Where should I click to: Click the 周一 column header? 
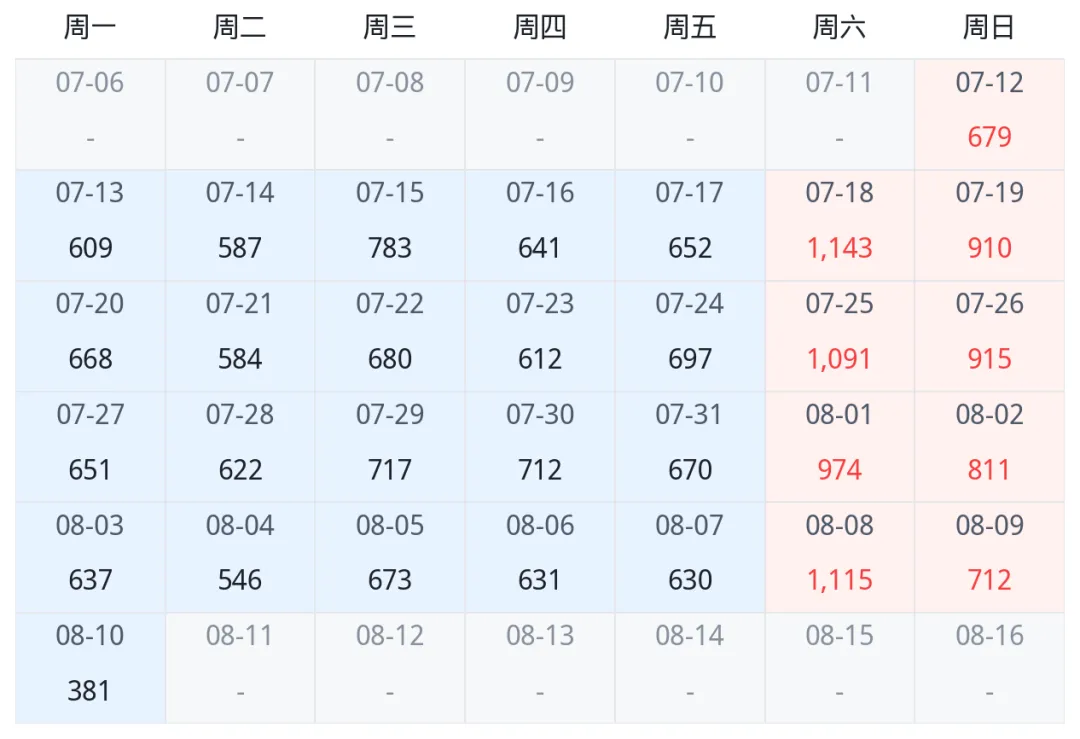[90, 28]
